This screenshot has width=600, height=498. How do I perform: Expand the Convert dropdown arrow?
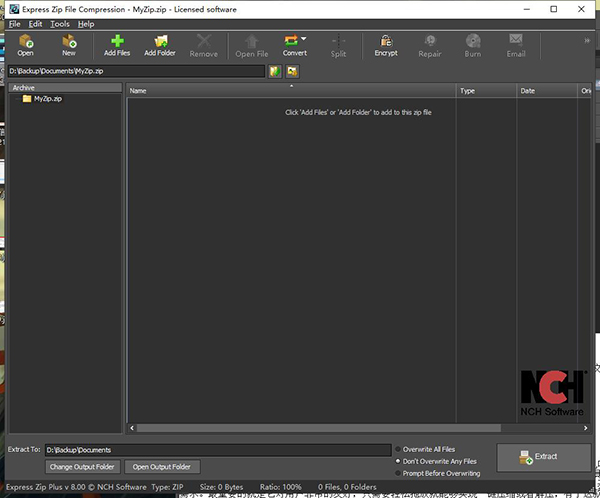coord(304,39)
